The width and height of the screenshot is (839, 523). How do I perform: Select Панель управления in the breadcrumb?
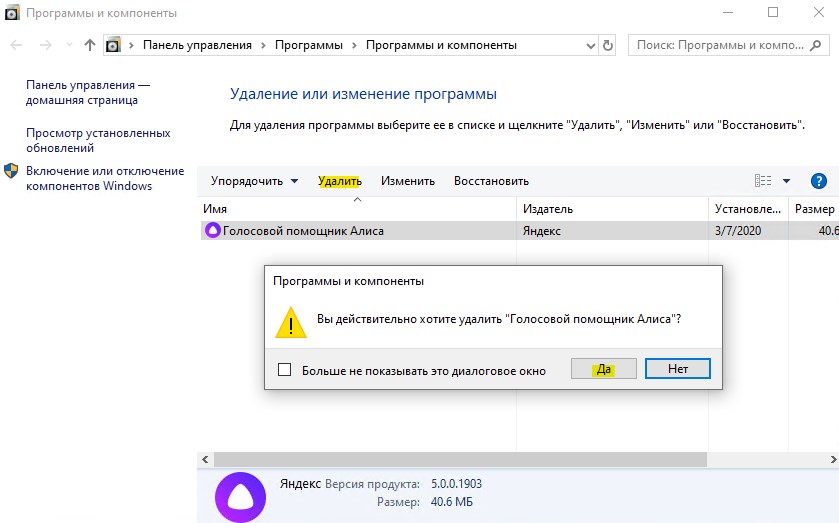point(197,46)
